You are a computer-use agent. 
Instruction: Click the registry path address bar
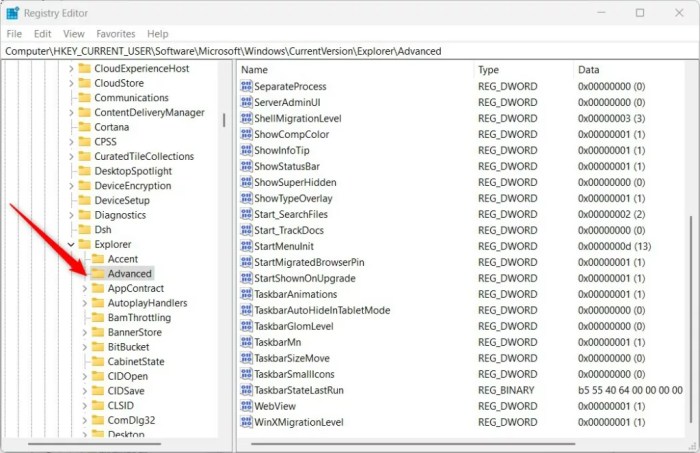pos(350,51)
